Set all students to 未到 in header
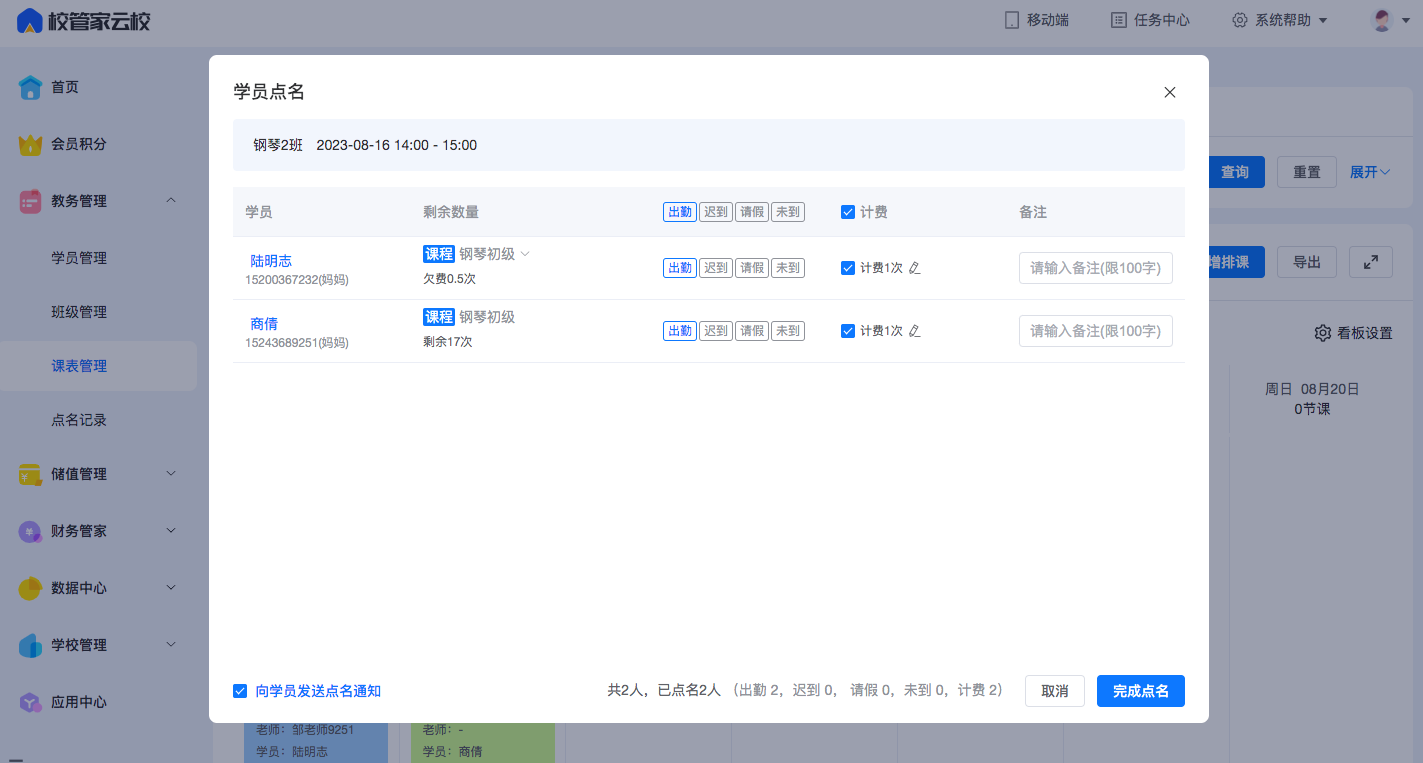 (x=788, y=212)
